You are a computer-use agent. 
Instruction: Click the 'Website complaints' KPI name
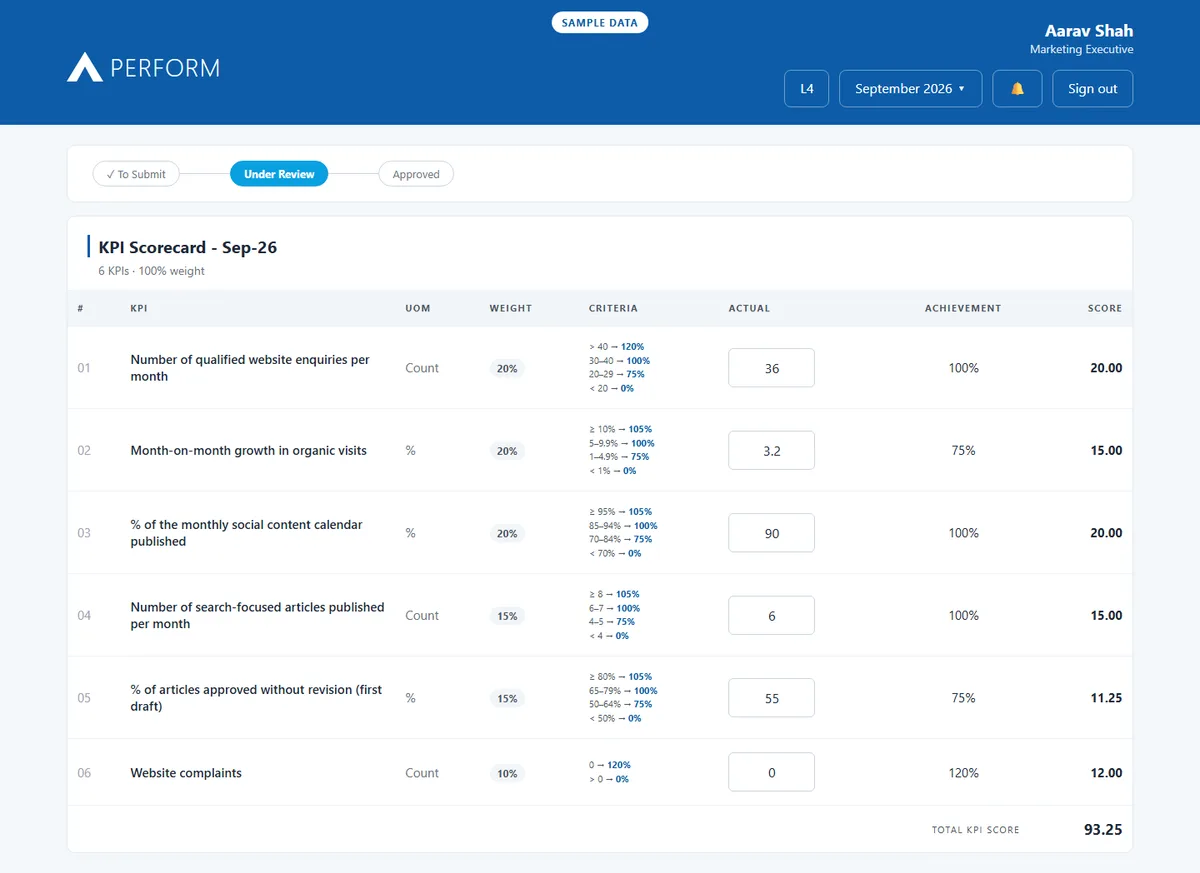tap(186, 772)
